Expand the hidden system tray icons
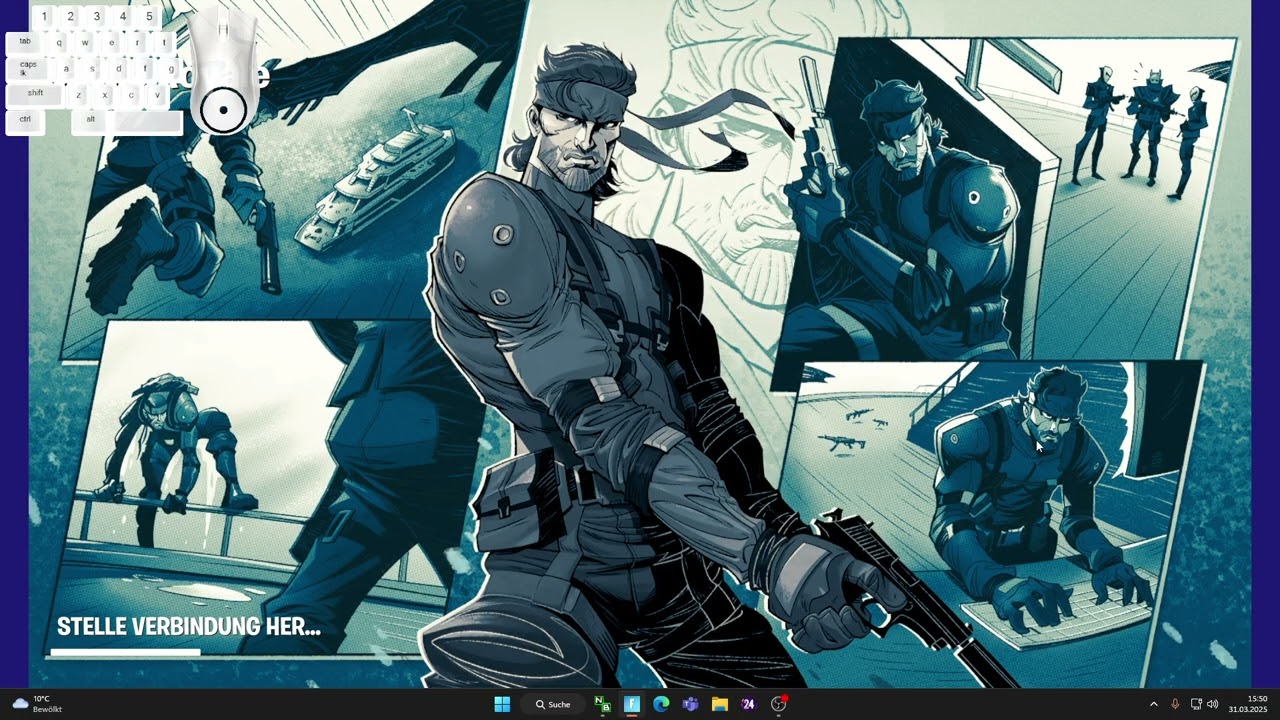1280x720 pixels. click(1153, 704)
